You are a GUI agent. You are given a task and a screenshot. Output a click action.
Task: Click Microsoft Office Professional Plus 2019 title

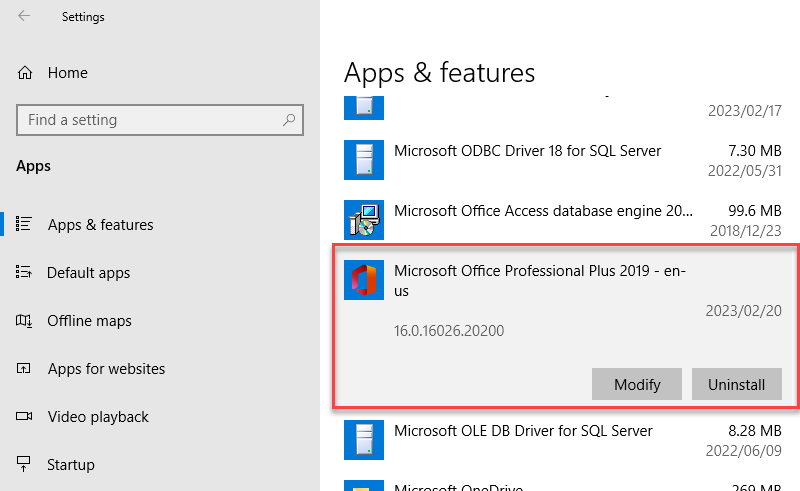(540, 280)
